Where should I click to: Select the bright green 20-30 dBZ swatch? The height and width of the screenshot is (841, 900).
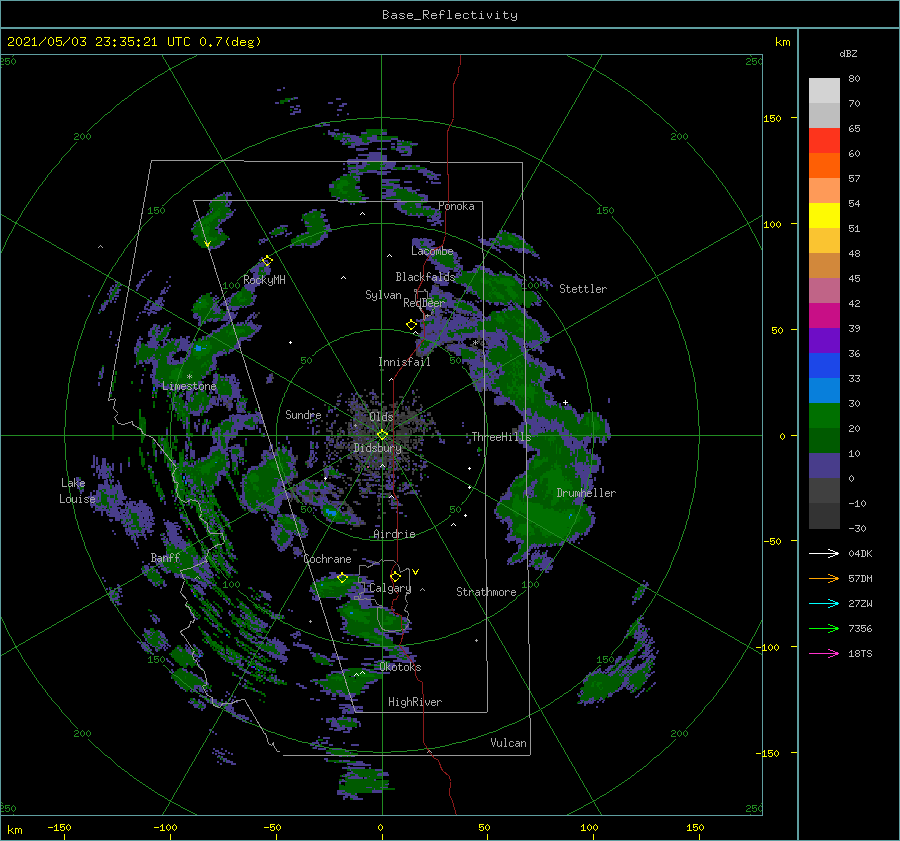point(824,416)
